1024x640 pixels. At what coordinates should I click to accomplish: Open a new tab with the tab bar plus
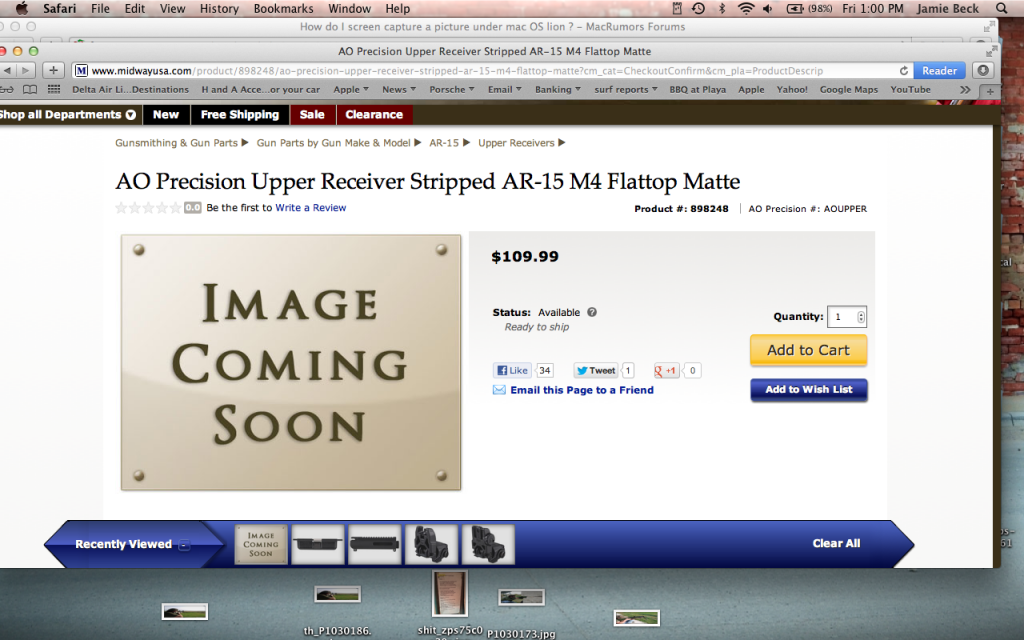click(x=990, y=91)
